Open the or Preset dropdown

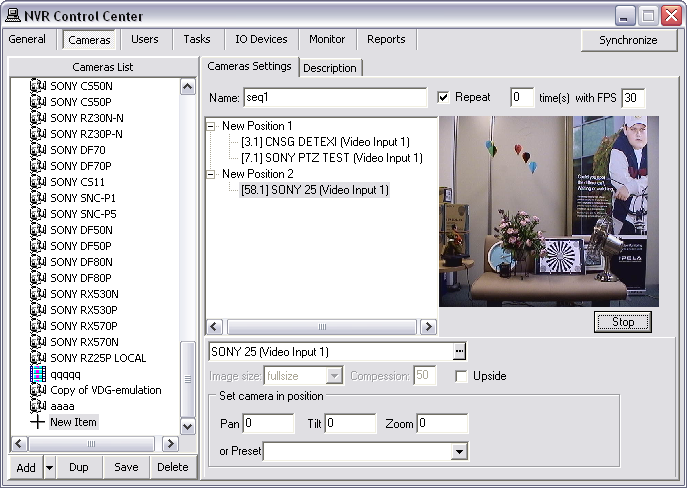click(x=459, y=452)
